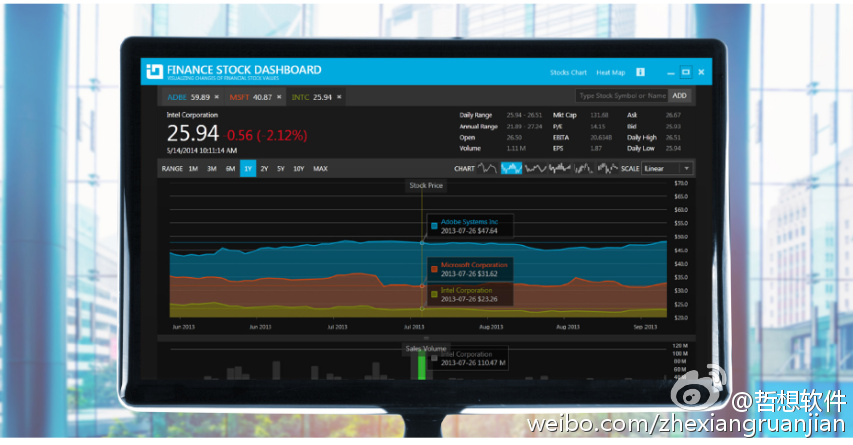Image resolution: width=853 pixels, height=445 pixels.
Task: Click the red -0.56 (-2.12%) change value
Action: pos(267,135)
